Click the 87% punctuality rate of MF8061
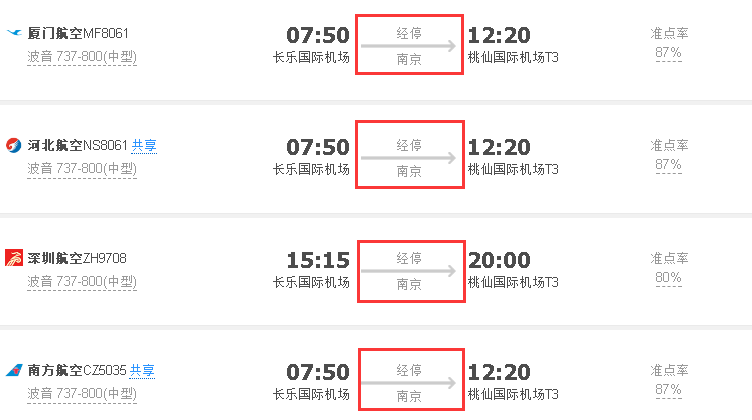 pos(668,53)
